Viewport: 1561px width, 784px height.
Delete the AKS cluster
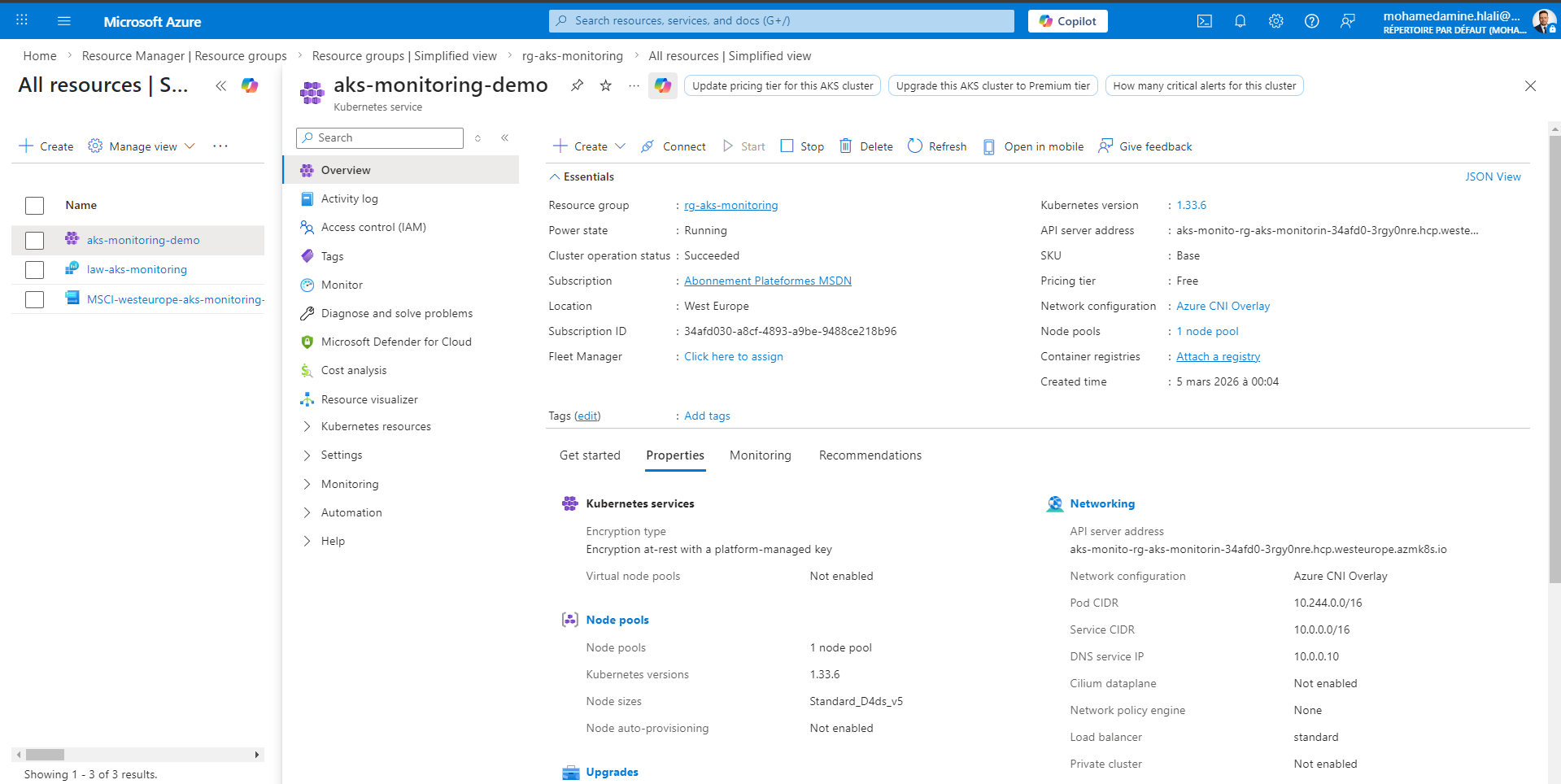865,146
